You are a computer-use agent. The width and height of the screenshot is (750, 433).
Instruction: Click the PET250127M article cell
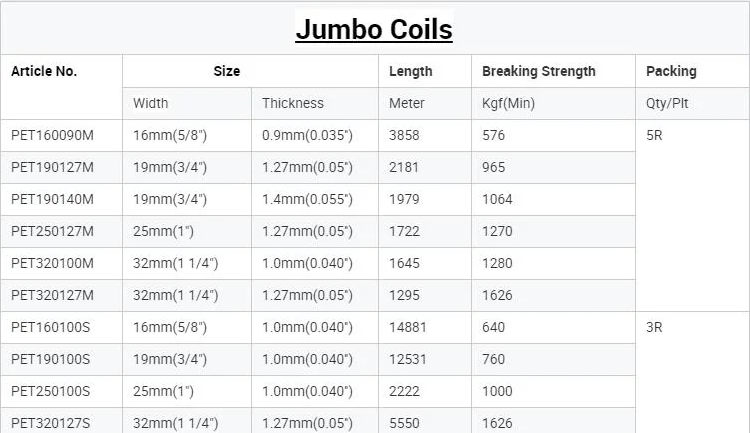click(52, 231)
